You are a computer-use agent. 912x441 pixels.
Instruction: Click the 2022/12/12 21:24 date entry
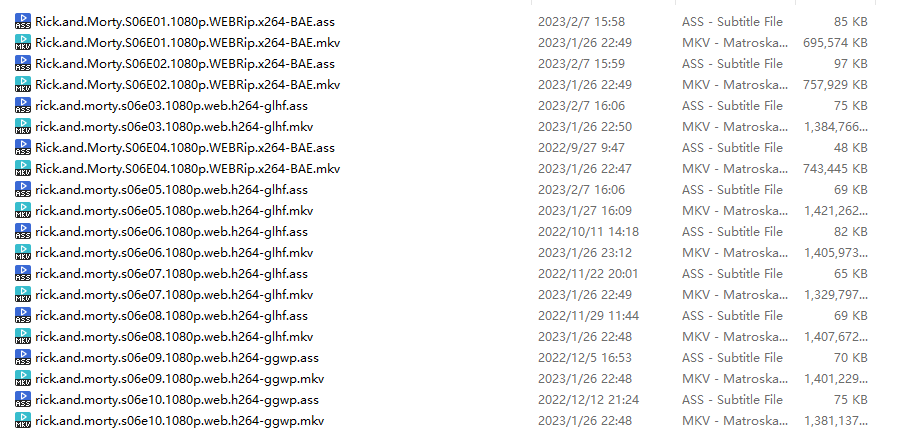(588, 400)
